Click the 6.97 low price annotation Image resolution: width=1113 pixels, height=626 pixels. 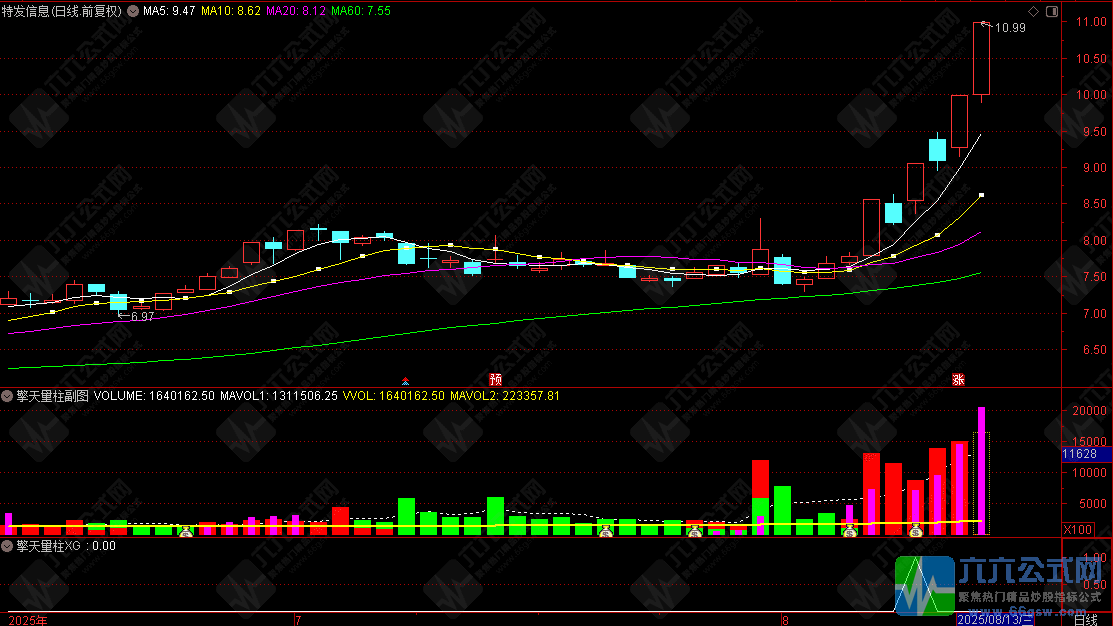pyautogui.click(x=143, y=317)
